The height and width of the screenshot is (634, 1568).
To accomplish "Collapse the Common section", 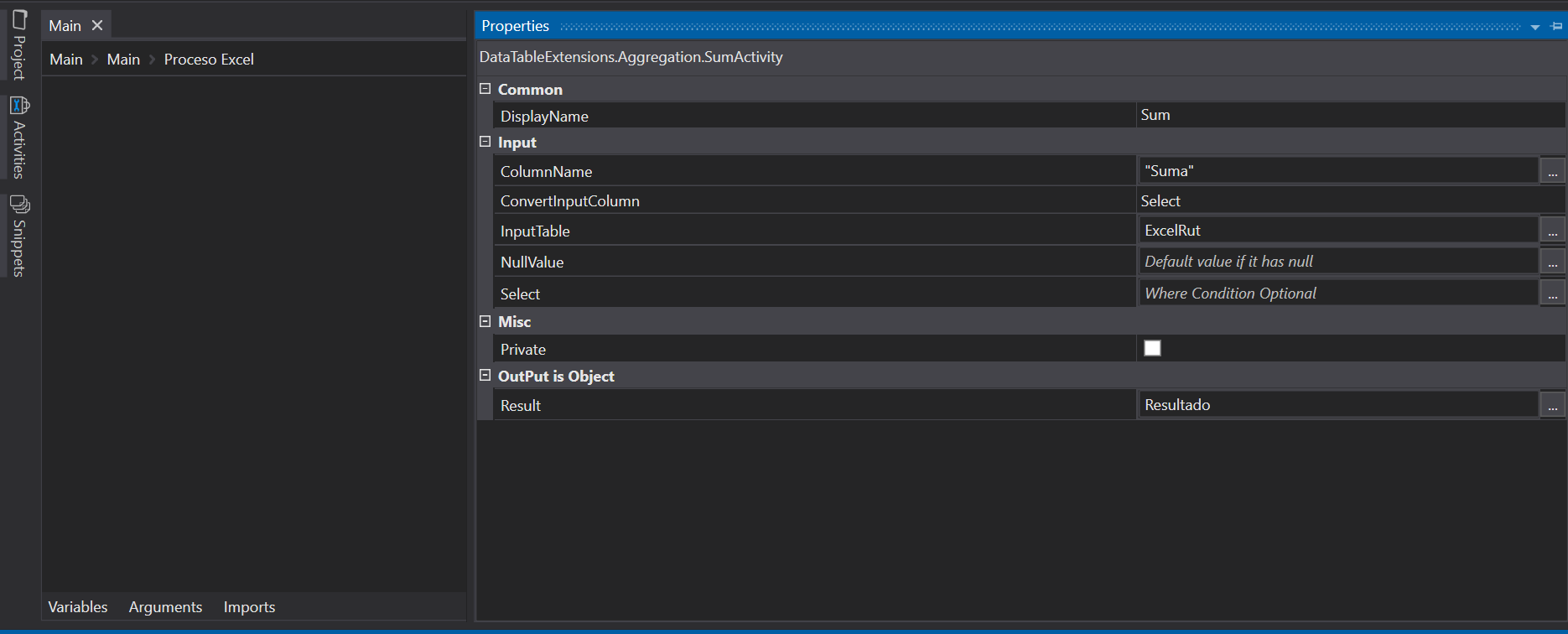I will pos(485,89).
